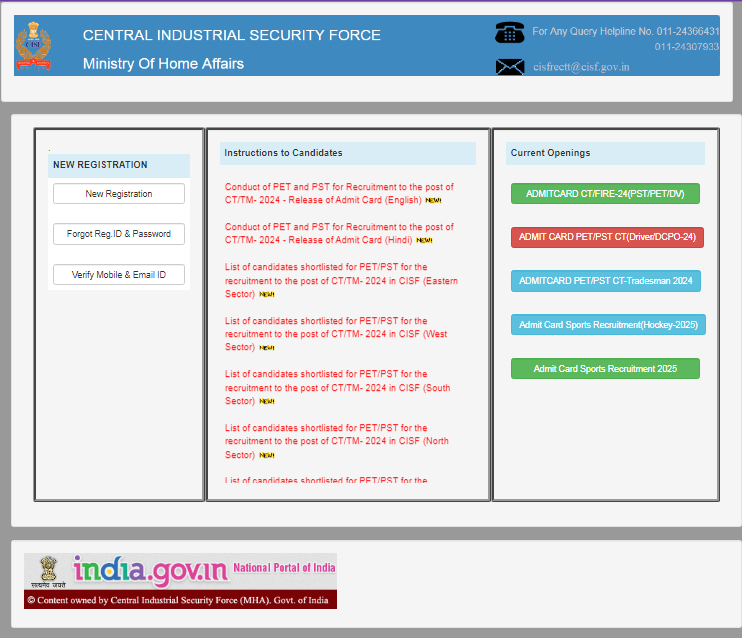Viewport: 742px width, 638px height.
Task: Open Release of Admit Card (English) notice
Action: [x=339, y=194]
